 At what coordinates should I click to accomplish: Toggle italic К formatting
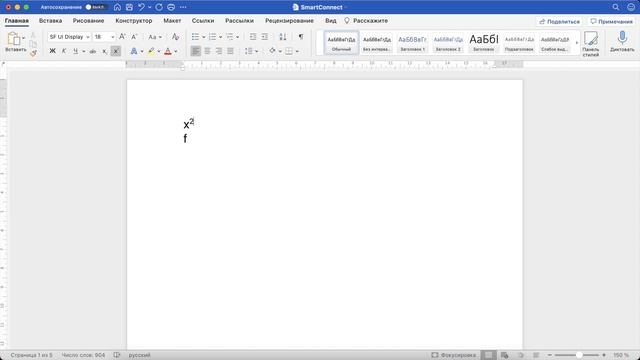pyautogui.click(x=64, y=51)
